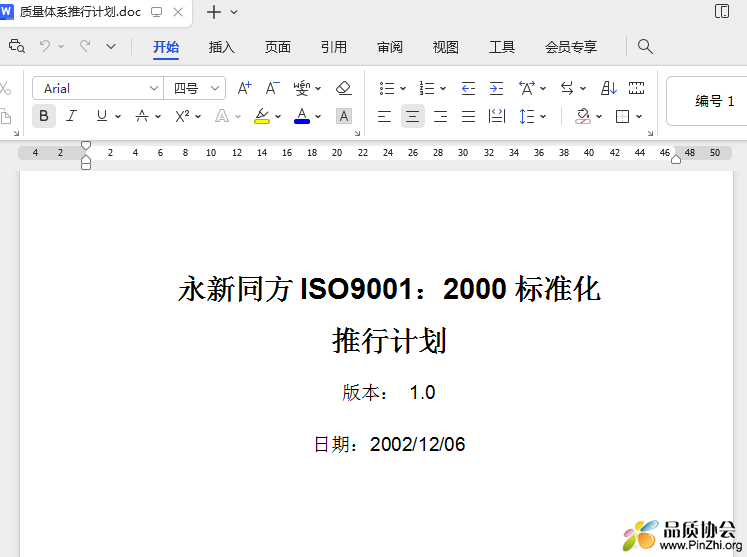Click the date text 2002/12/06
This screenshot has width=747, height=557.
(417, 444)
